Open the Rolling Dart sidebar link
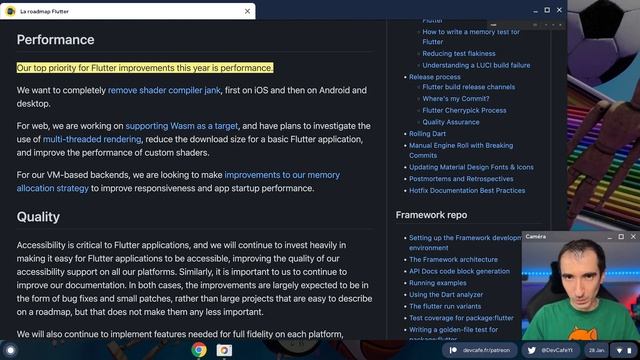 [x=427, y=133]
